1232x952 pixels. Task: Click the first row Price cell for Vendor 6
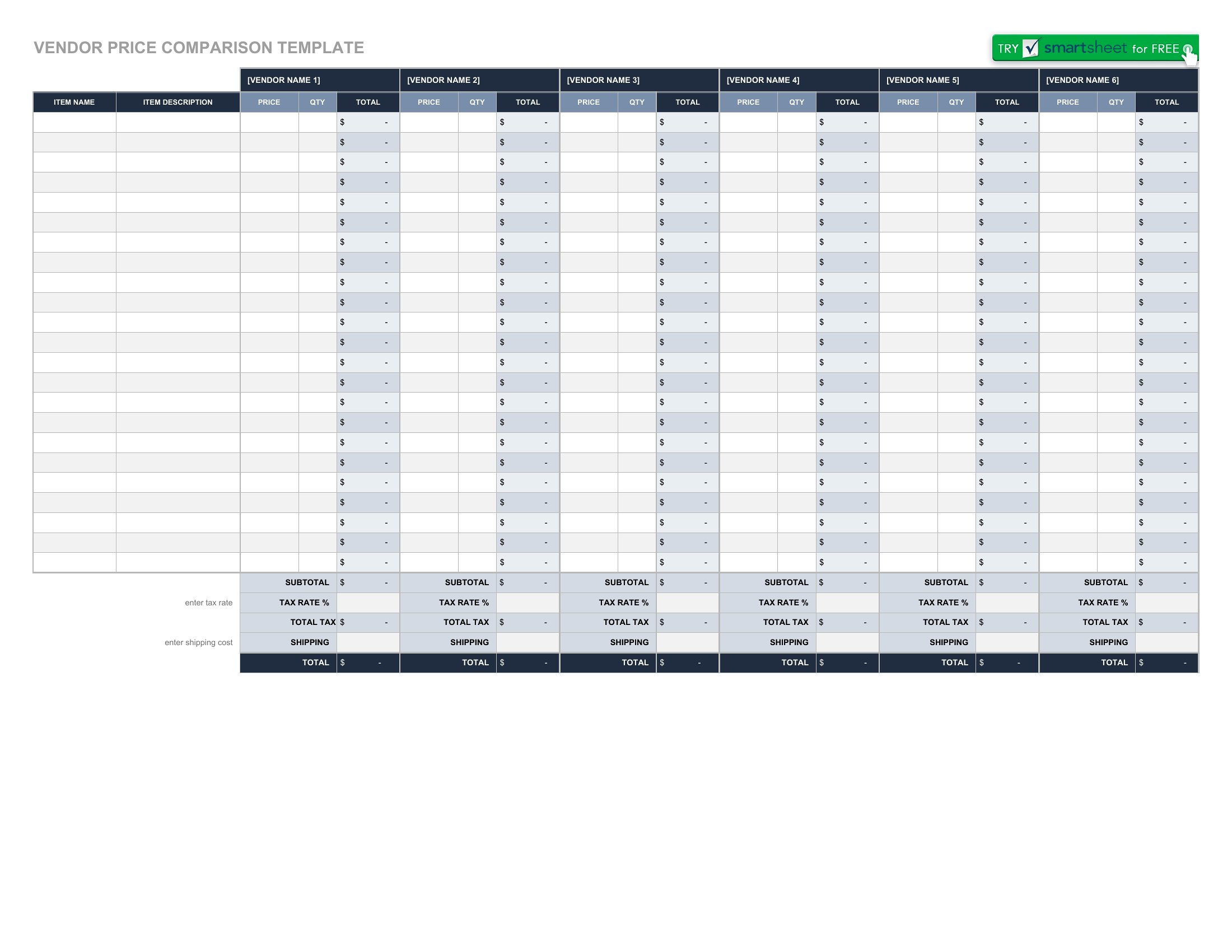click(1068, 123)
